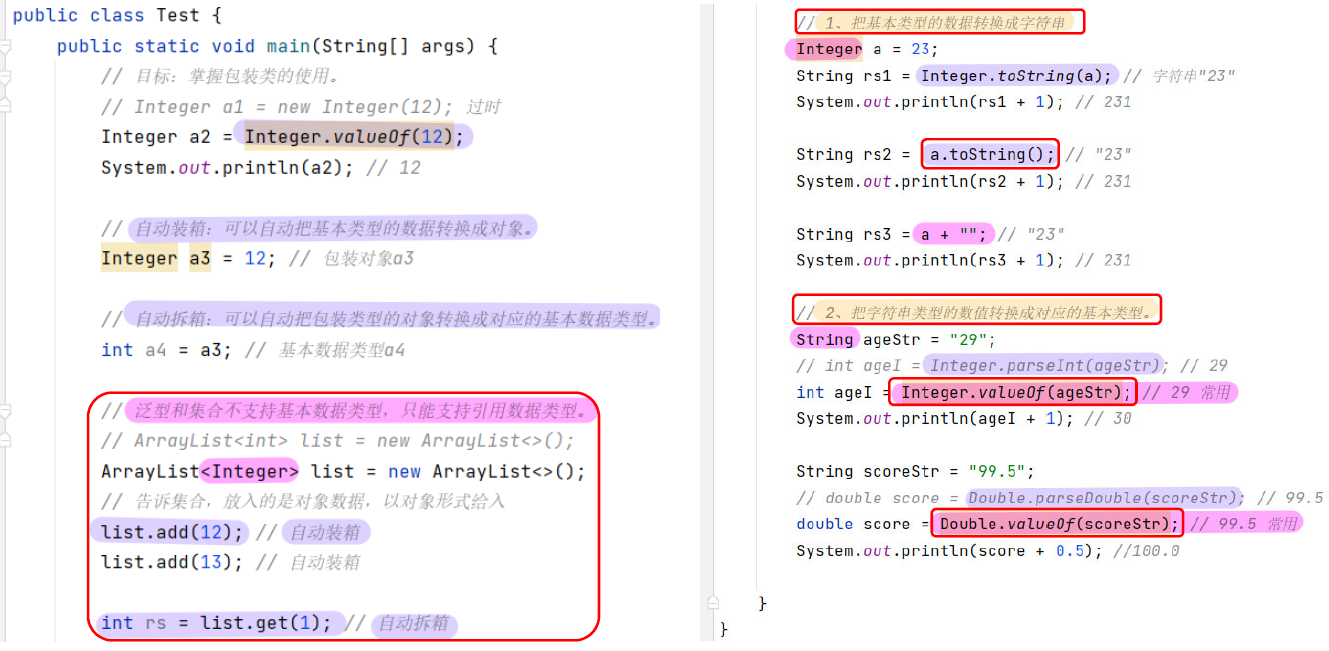
Task: Click fold end marker beside '// Integer a1' comment
Action: pos(5,104)
